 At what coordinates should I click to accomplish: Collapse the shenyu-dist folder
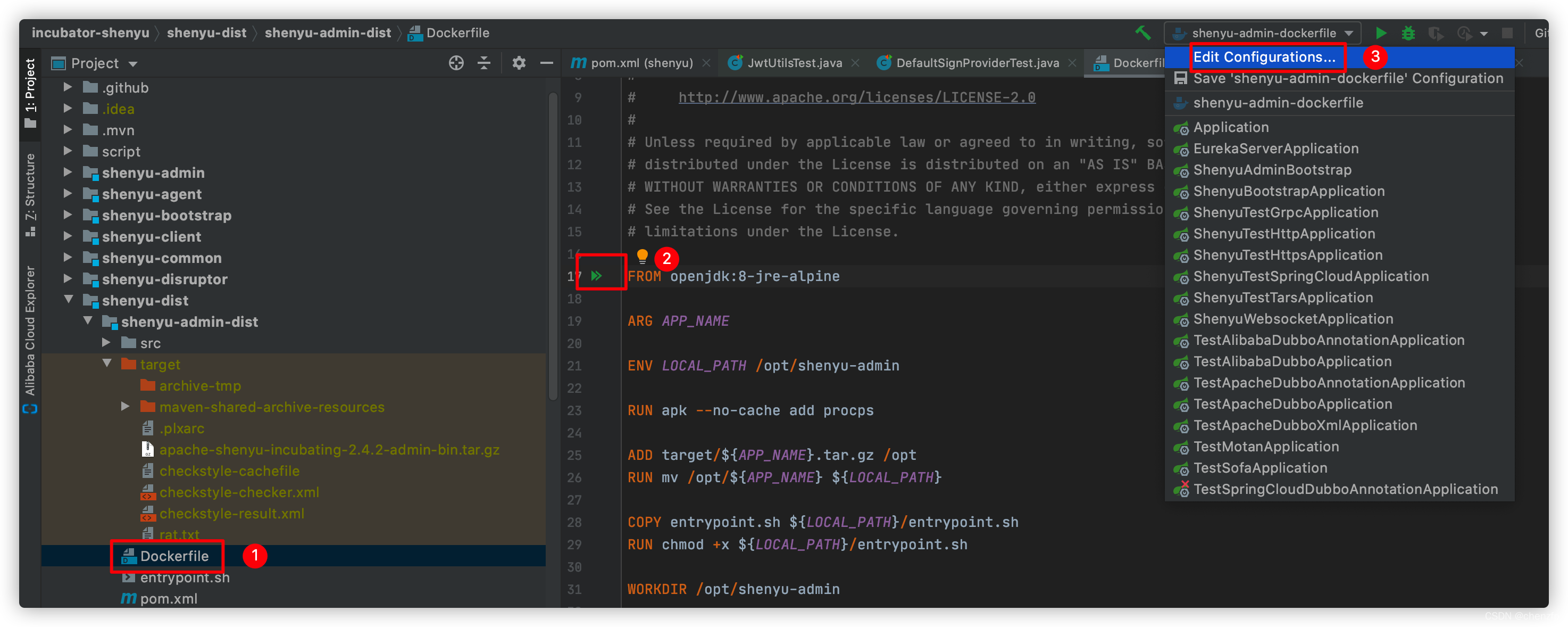[69, 300]
